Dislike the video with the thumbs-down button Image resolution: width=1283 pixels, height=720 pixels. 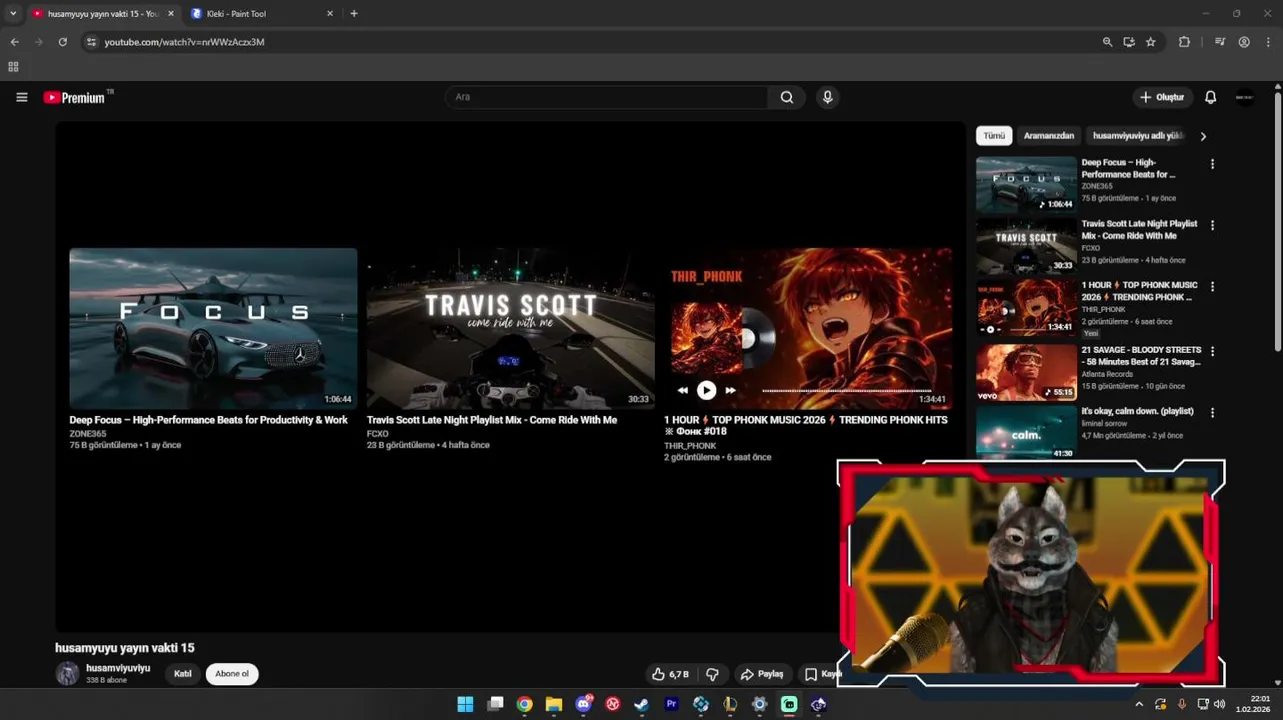[x=712, y=674]
